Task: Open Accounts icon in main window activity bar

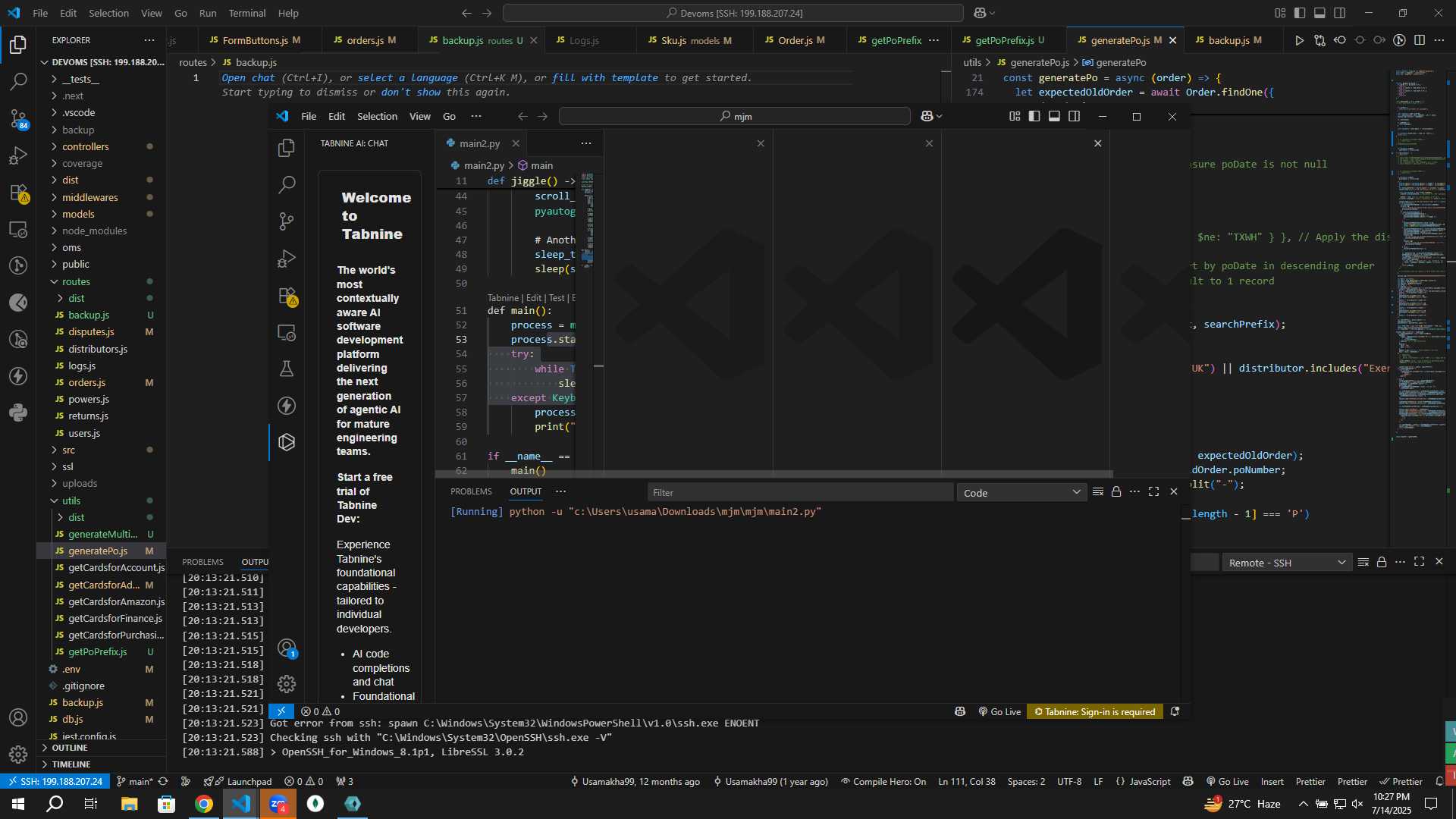Action: pyautogui.click(x=18, y=717)
